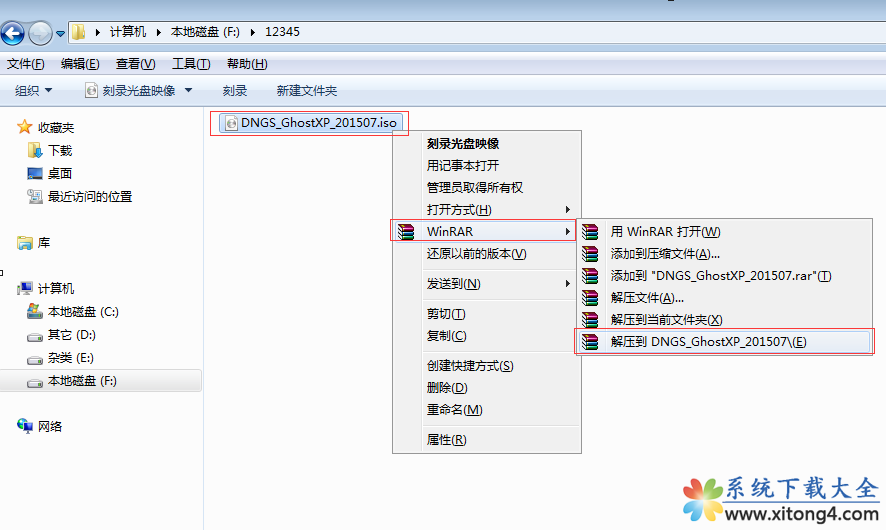Click the 计算机 computer icon in sidebar
This screenshot has width=886, height=530.
(25, 289)
